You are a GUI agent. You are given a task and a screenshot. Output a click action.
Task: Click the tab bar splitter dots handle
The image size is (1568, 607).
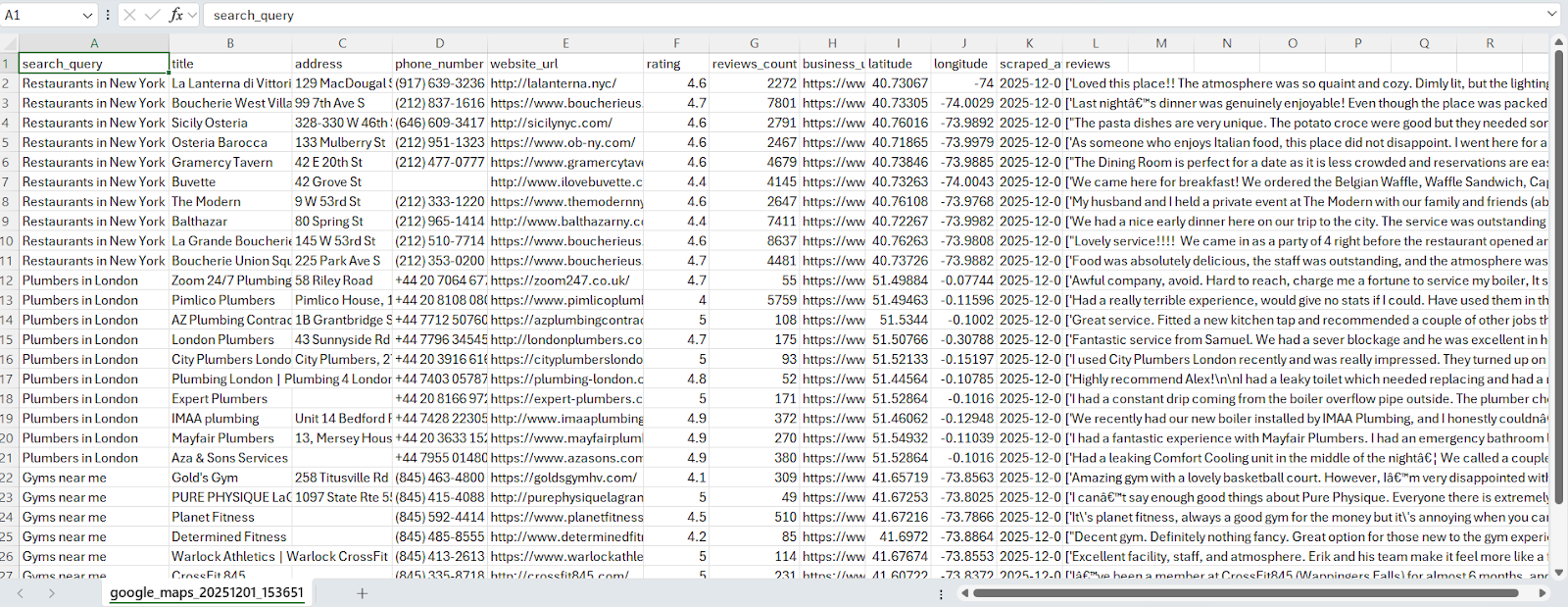[x=941, y=593]
